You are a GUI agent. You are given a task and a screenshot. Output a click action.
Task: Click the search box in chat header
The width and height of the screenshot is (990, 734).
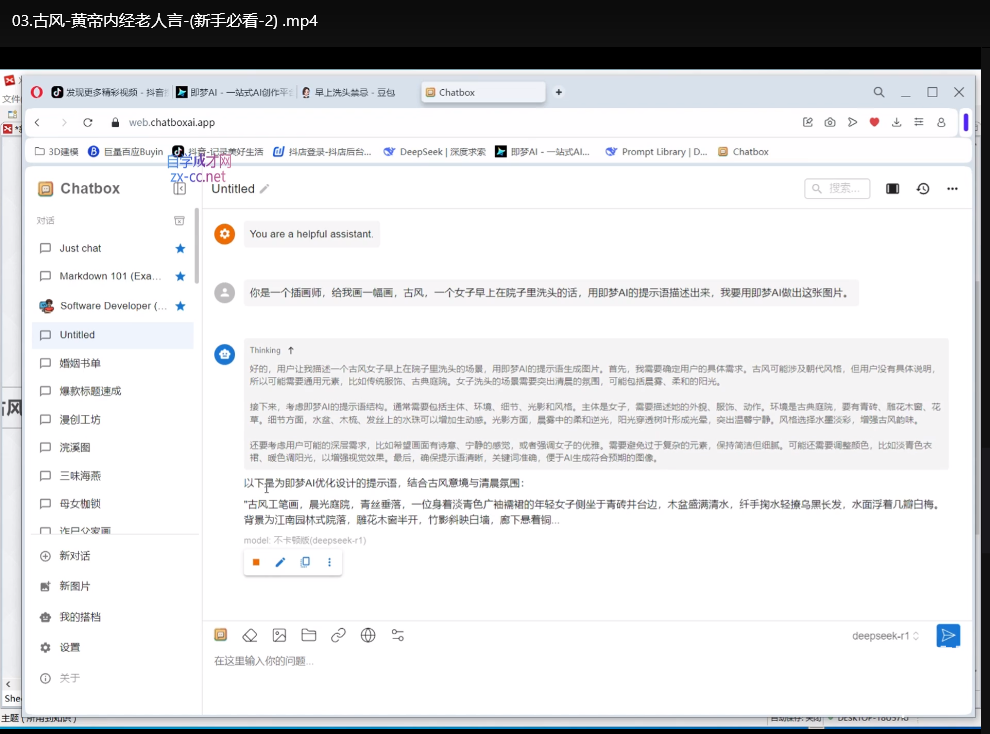pos(837,188)
